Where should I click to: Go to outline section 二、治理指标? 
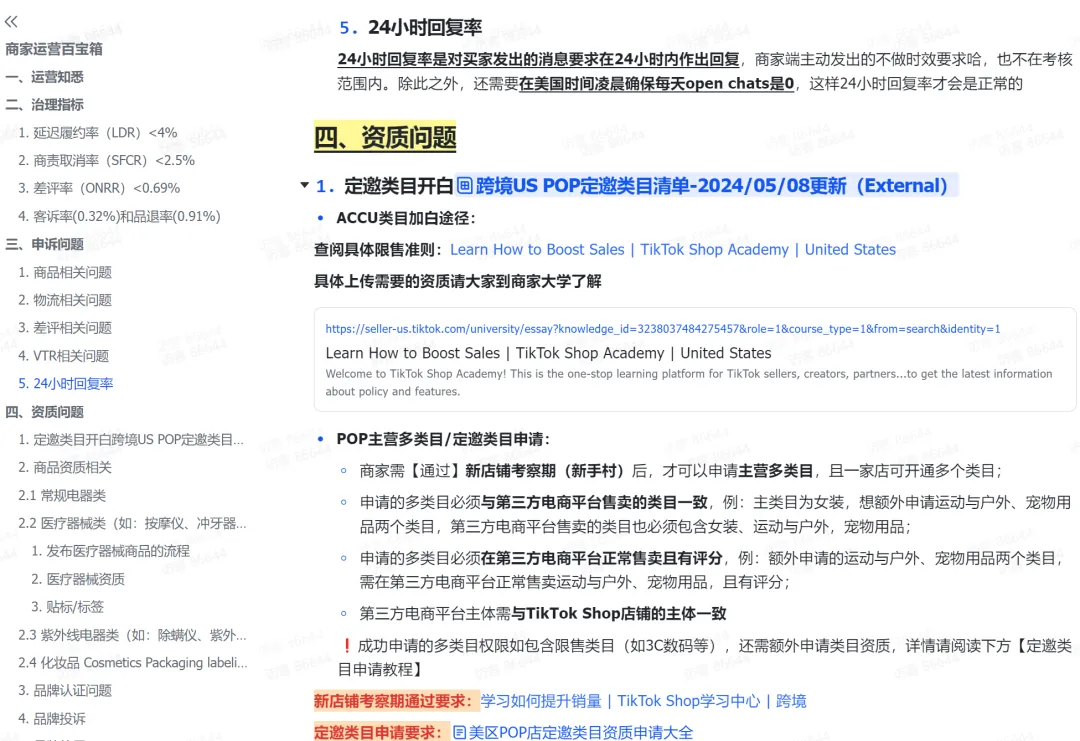tap(45, 105)
